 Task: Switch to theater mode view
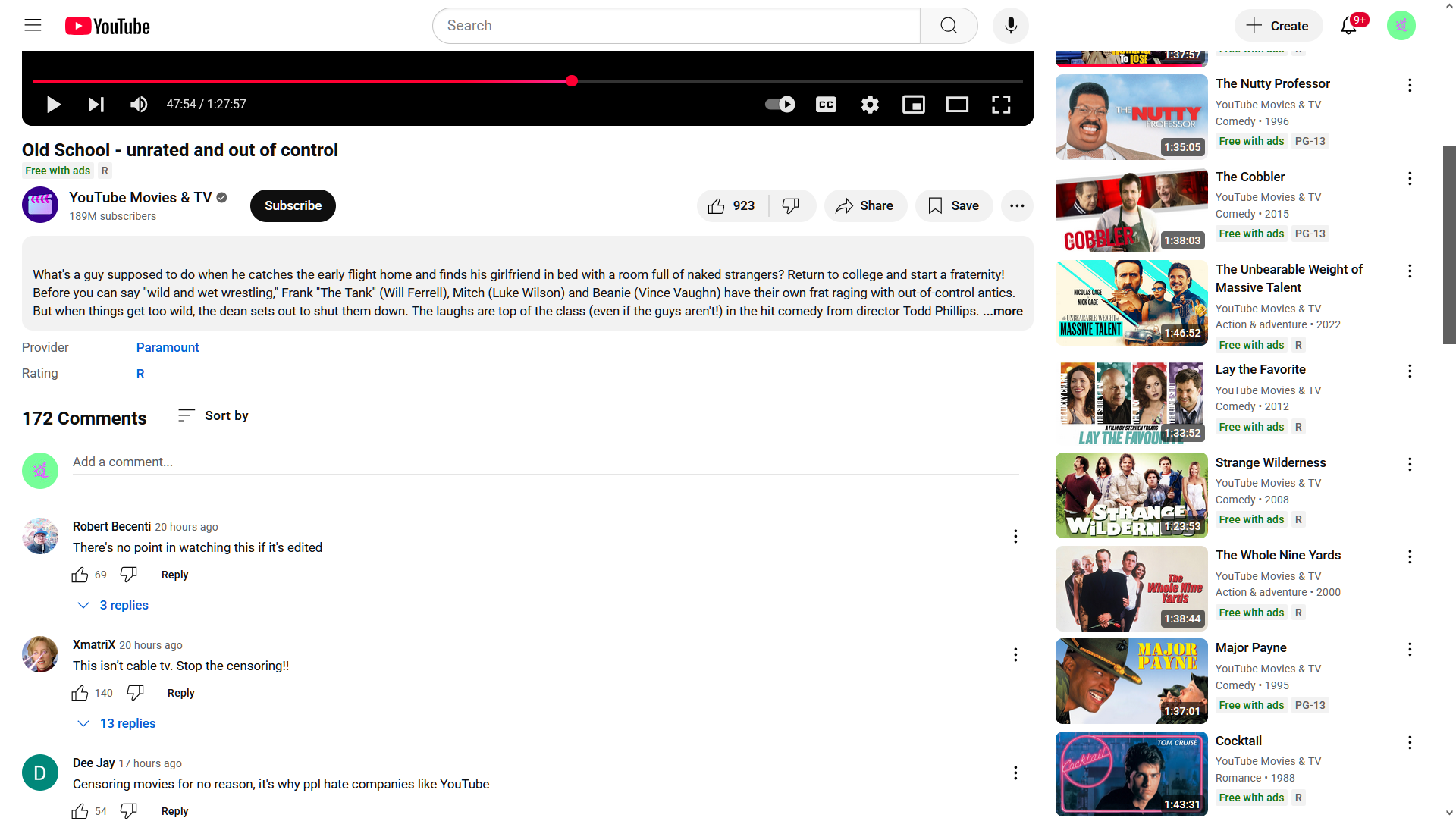click(957, 105)
